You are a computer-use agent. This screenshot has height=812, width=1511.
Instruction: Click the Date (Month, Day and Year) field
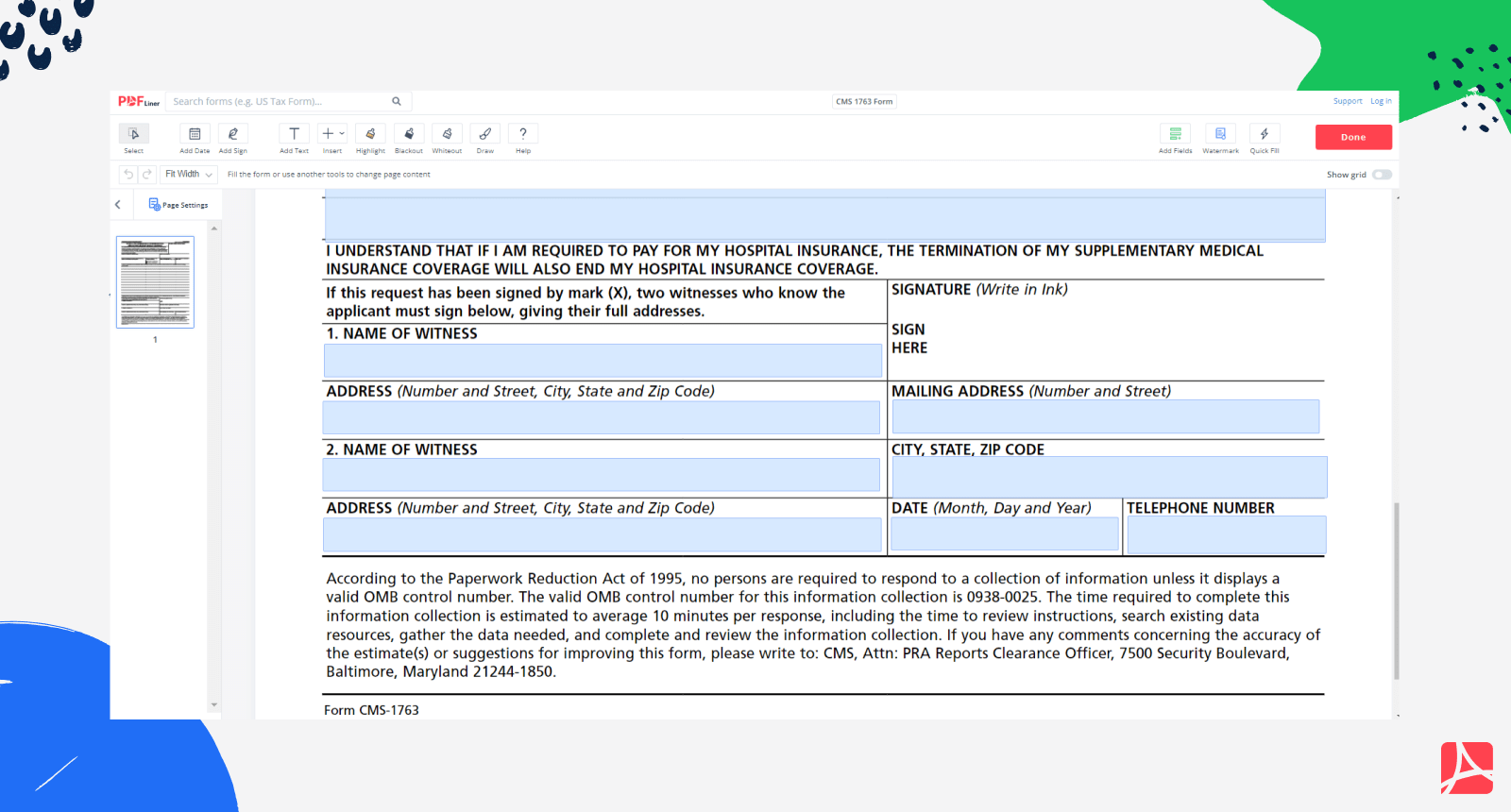pos(1005,533)
